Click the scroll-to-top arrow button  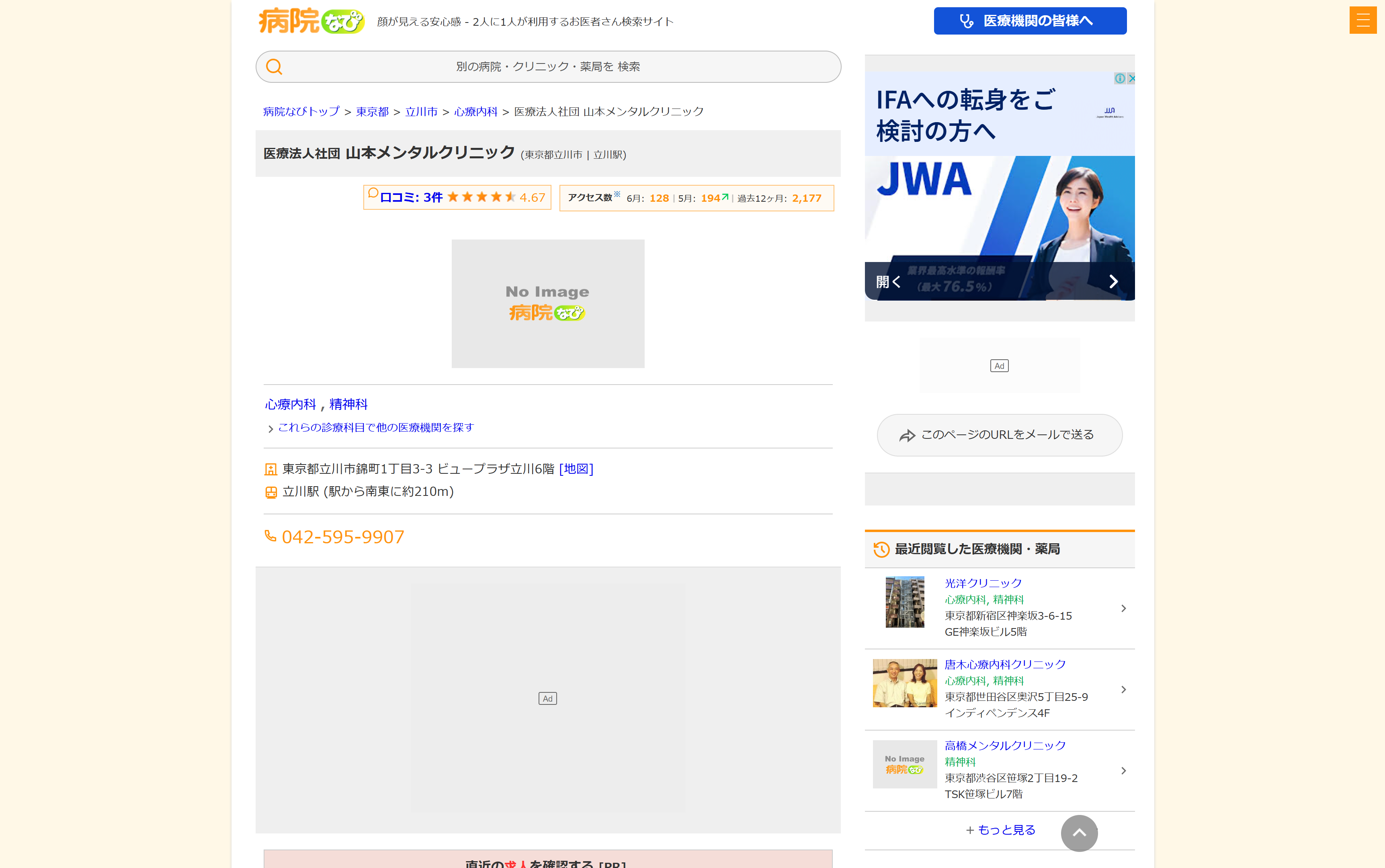pos(1079,833)
